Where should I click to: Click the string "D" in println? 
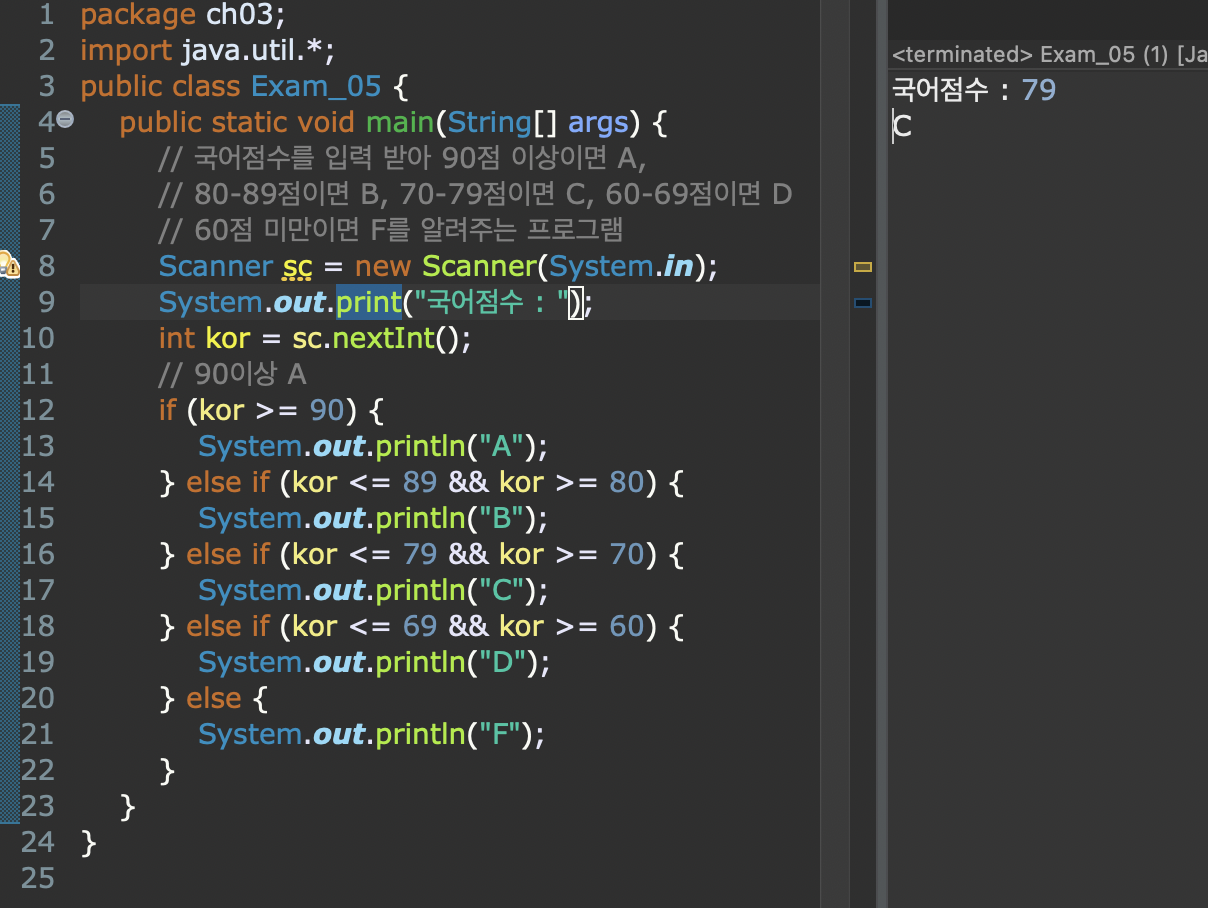coord(501,662)
